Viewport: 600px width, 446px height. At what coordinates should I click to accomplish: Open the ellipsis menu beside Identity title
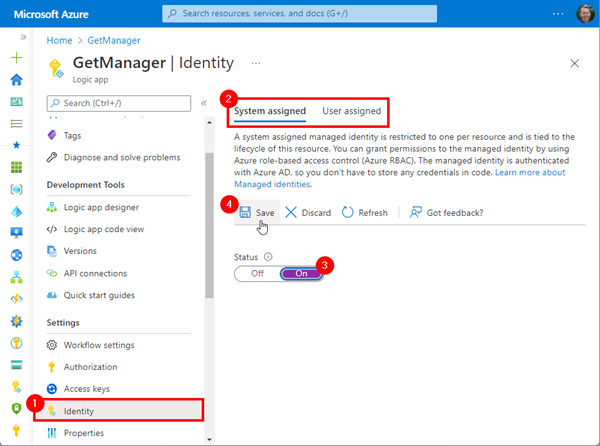256,63
